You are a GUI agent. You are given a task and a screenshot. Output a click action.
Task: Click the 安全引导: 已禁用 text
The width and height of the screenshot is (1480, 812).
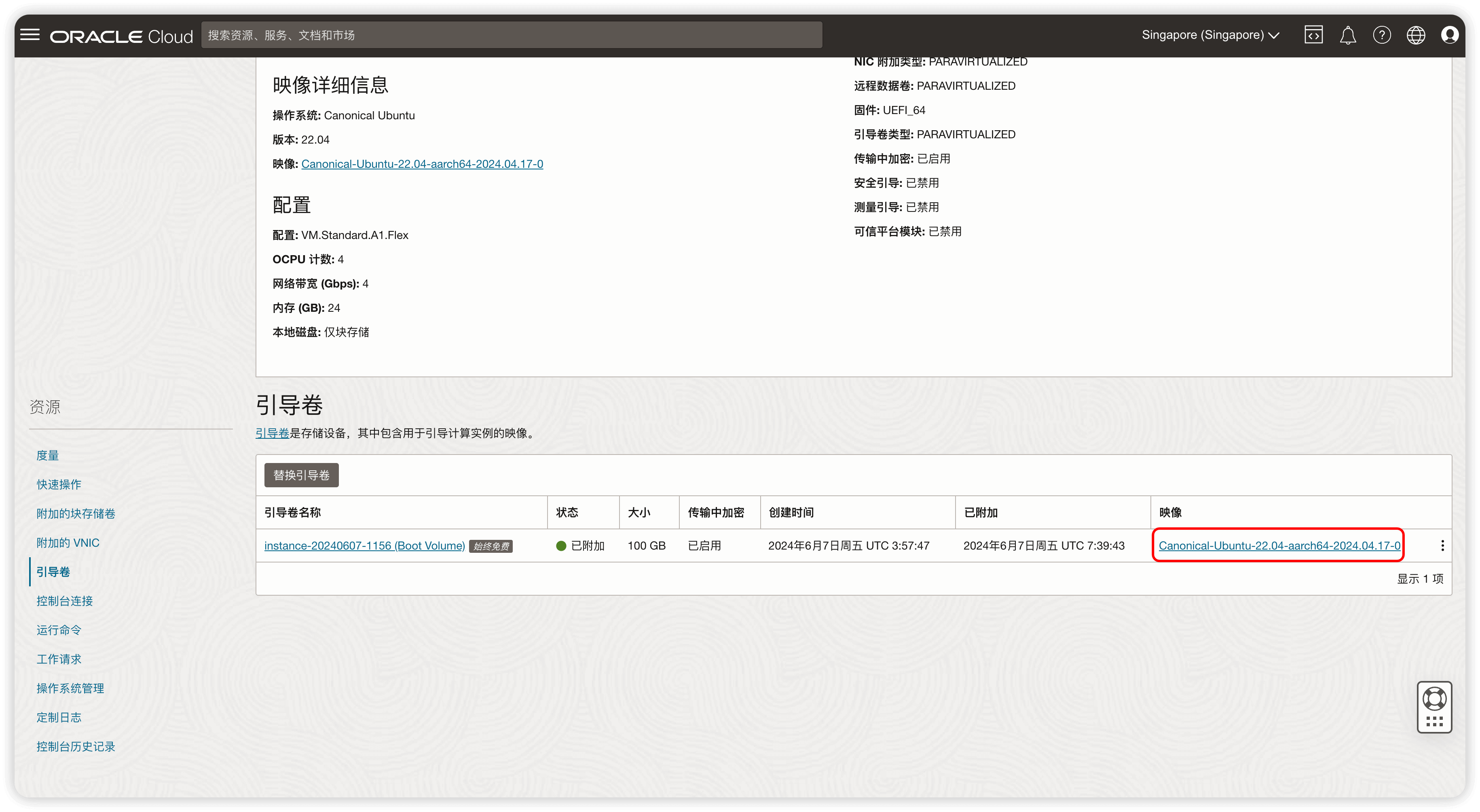tap(896, 183)
